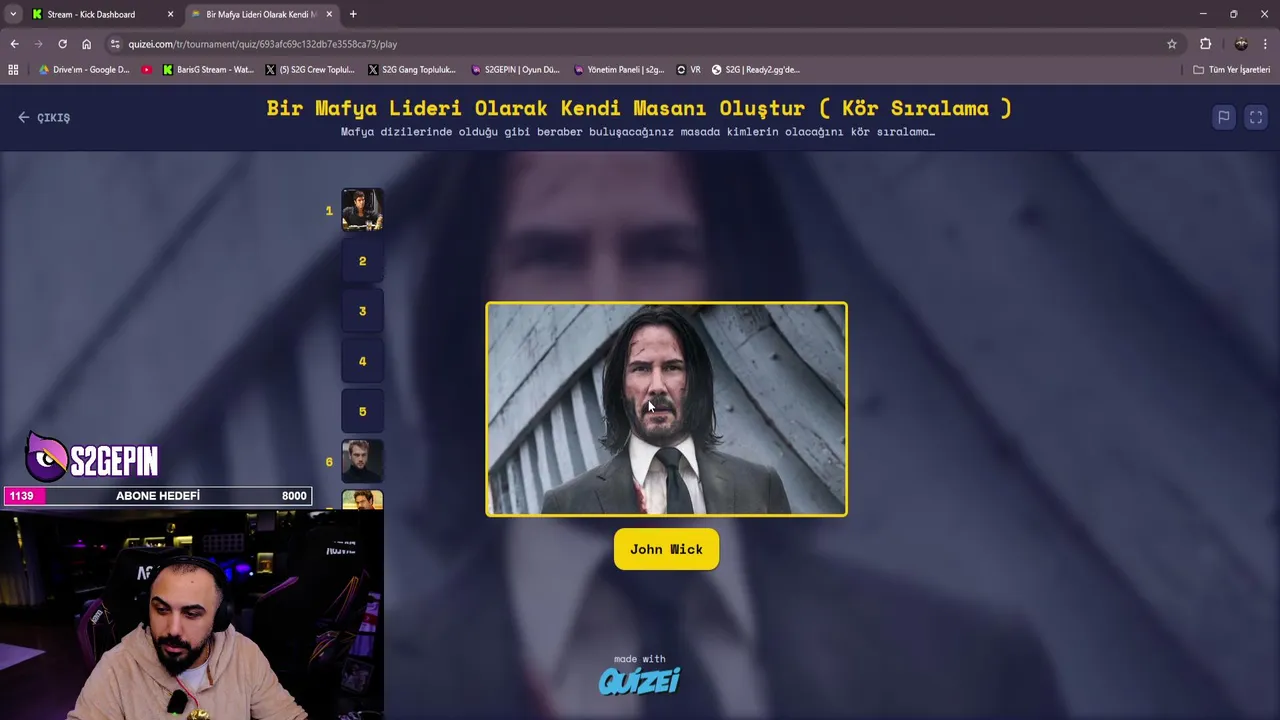This screenshot has width=1280, height=720.
Task: Click the John Wick name label
Action: click(x=666, y=549)
